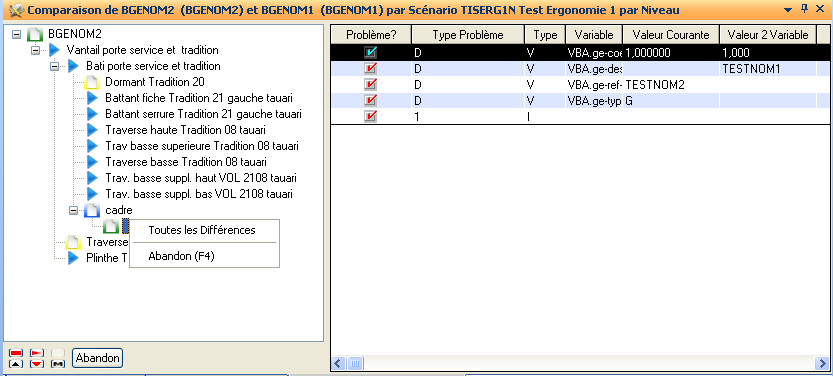Collapse the cadre tree node
The width and height of the screenshot is (833, 376).
pos(73,210)
